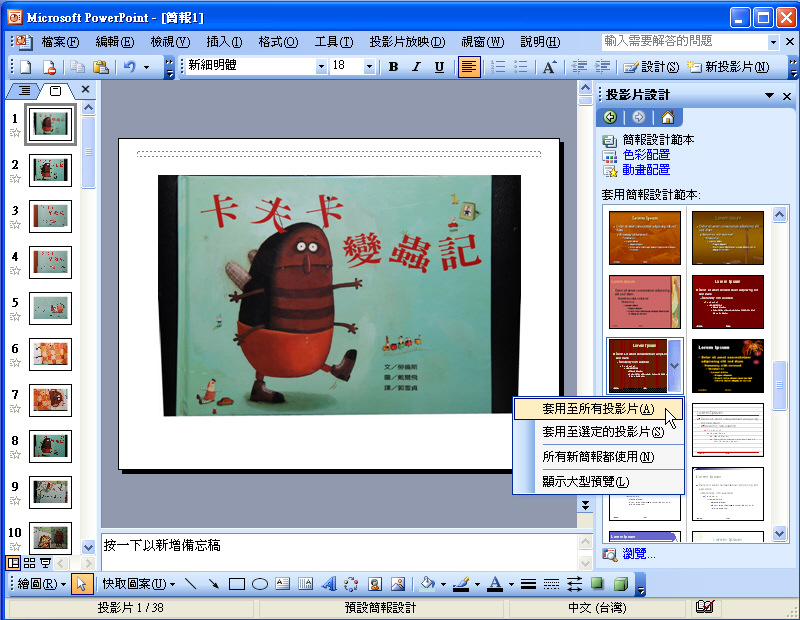800x620 pixels.
Task: Click the Browse link
Action: pyautogui.click(x=638, y=554)
